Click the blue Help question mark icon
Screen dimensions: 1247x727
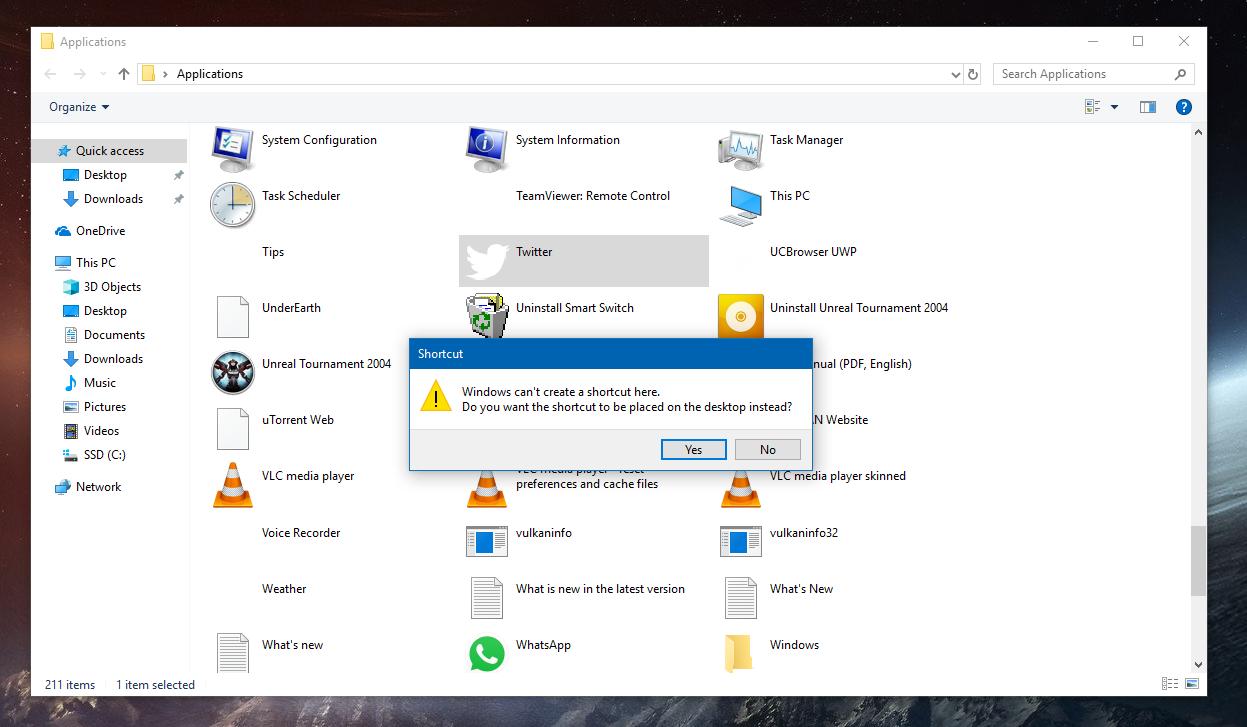pos(1183,107)
